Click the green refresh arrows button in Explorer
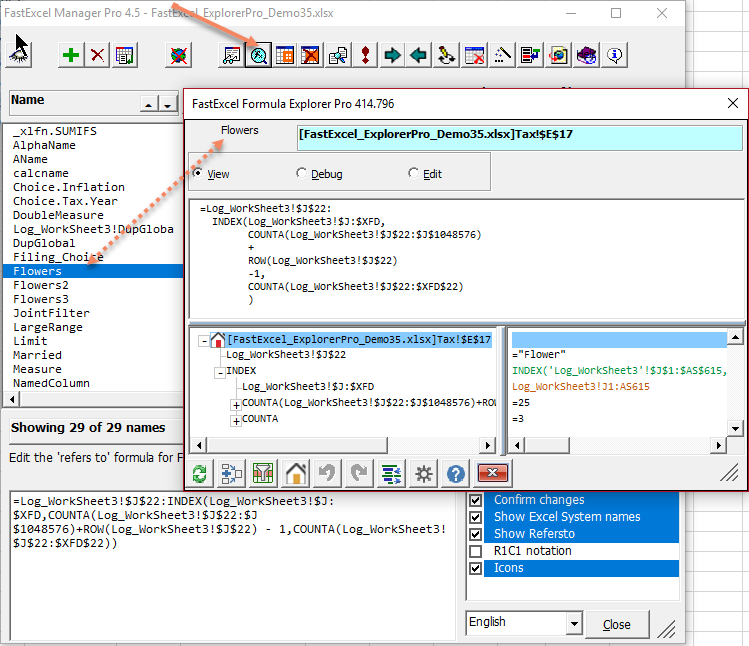Viewport: 749px width, 646px height. click(199, 474)
